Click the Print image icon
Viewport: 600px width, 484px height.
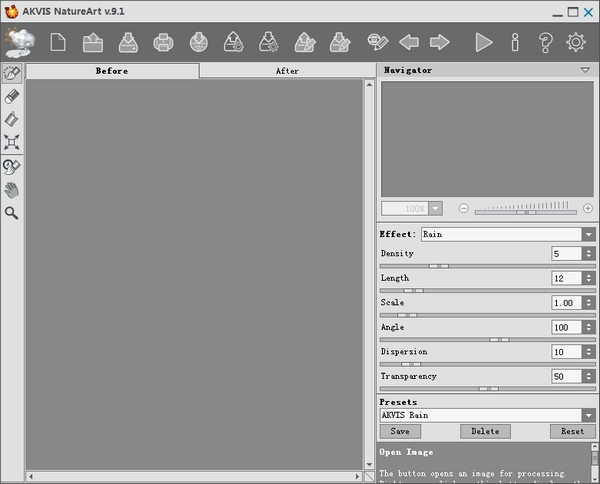(x=164, y=42)
